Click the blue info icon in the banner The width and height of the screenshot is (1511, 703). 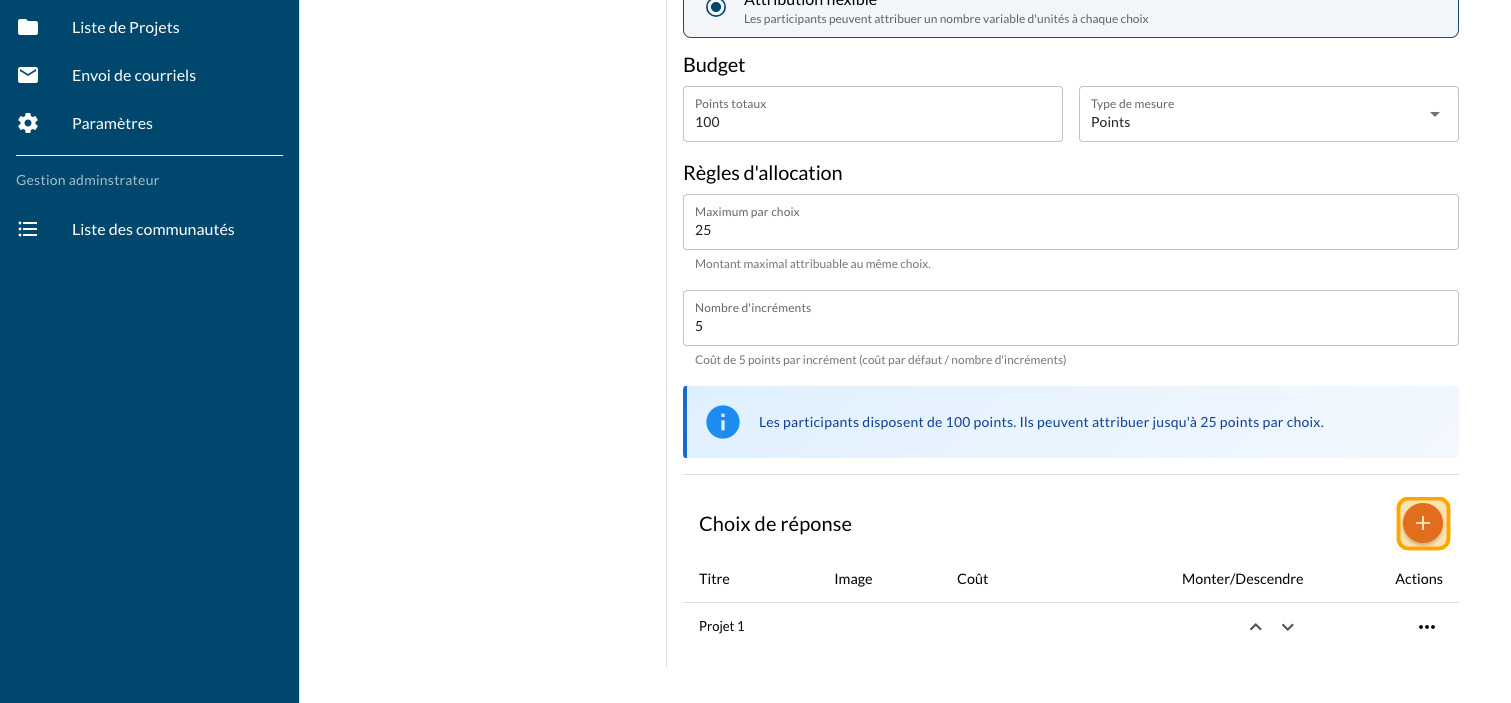click(722, 422)
